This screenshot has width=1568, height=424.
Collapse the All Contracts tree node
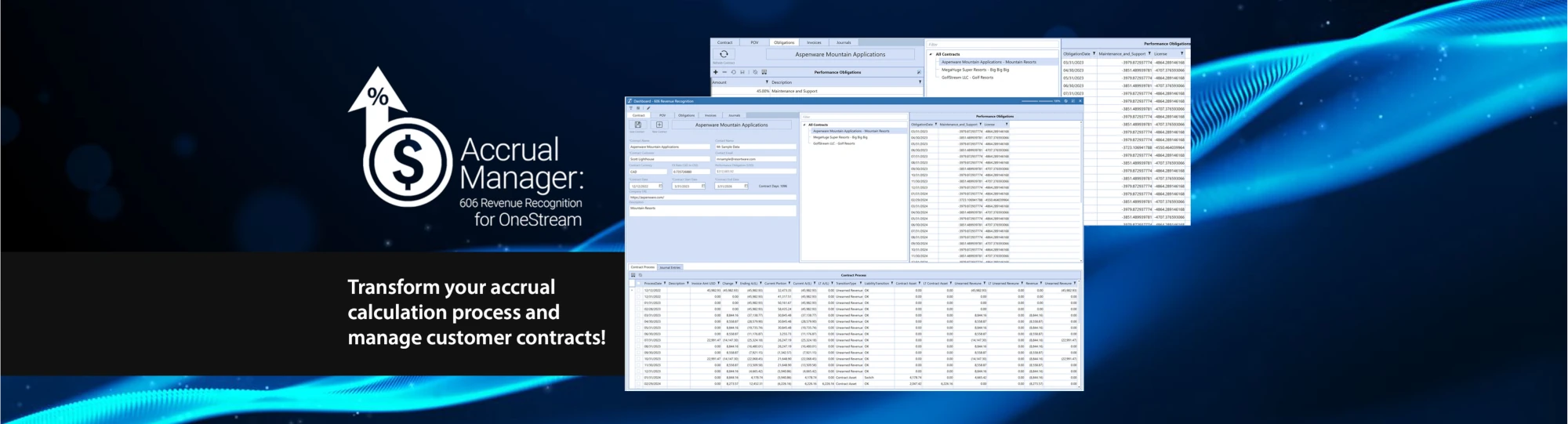point(804,125)
